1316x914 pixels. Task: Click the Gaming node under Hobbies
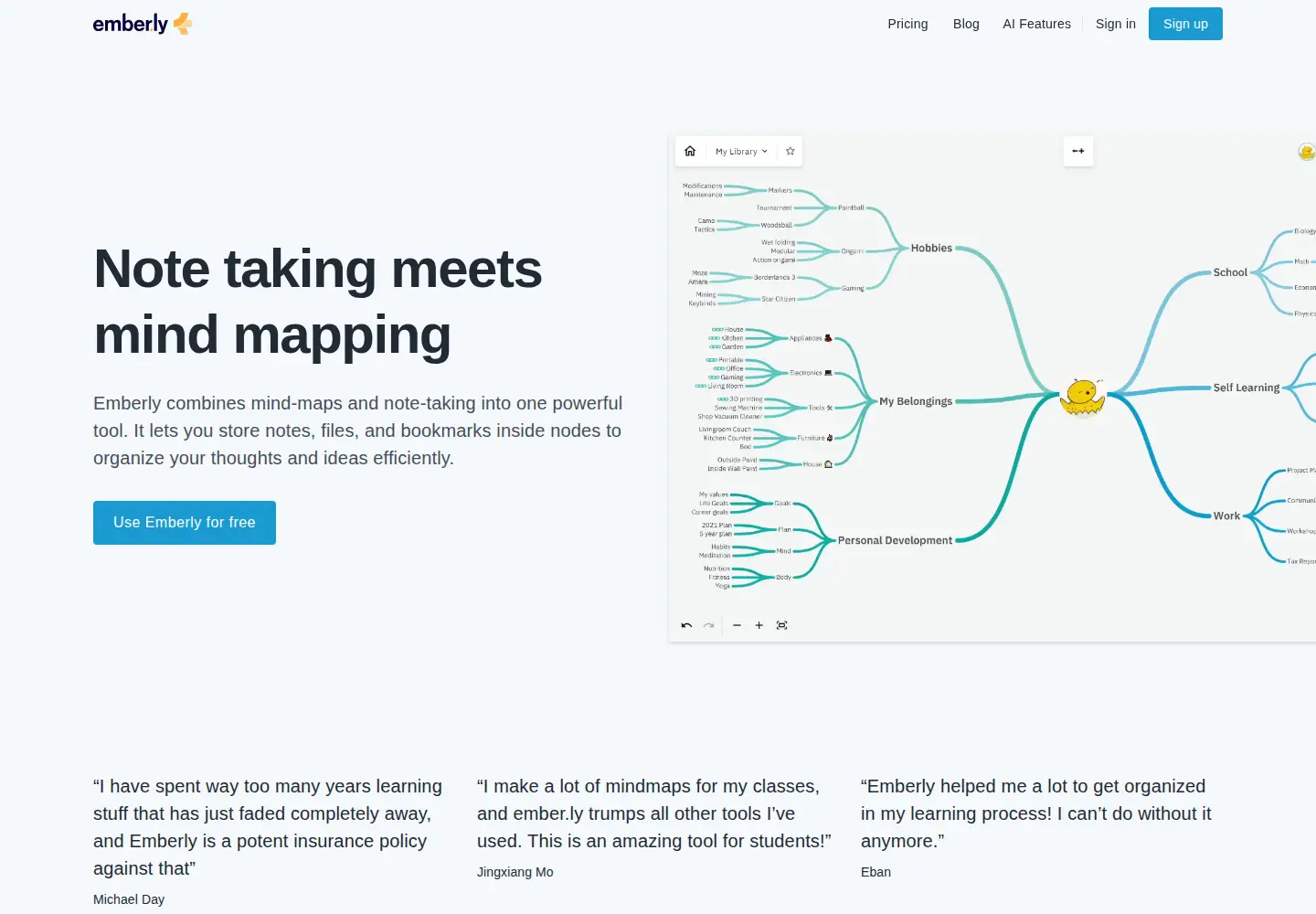click(853, 288)
